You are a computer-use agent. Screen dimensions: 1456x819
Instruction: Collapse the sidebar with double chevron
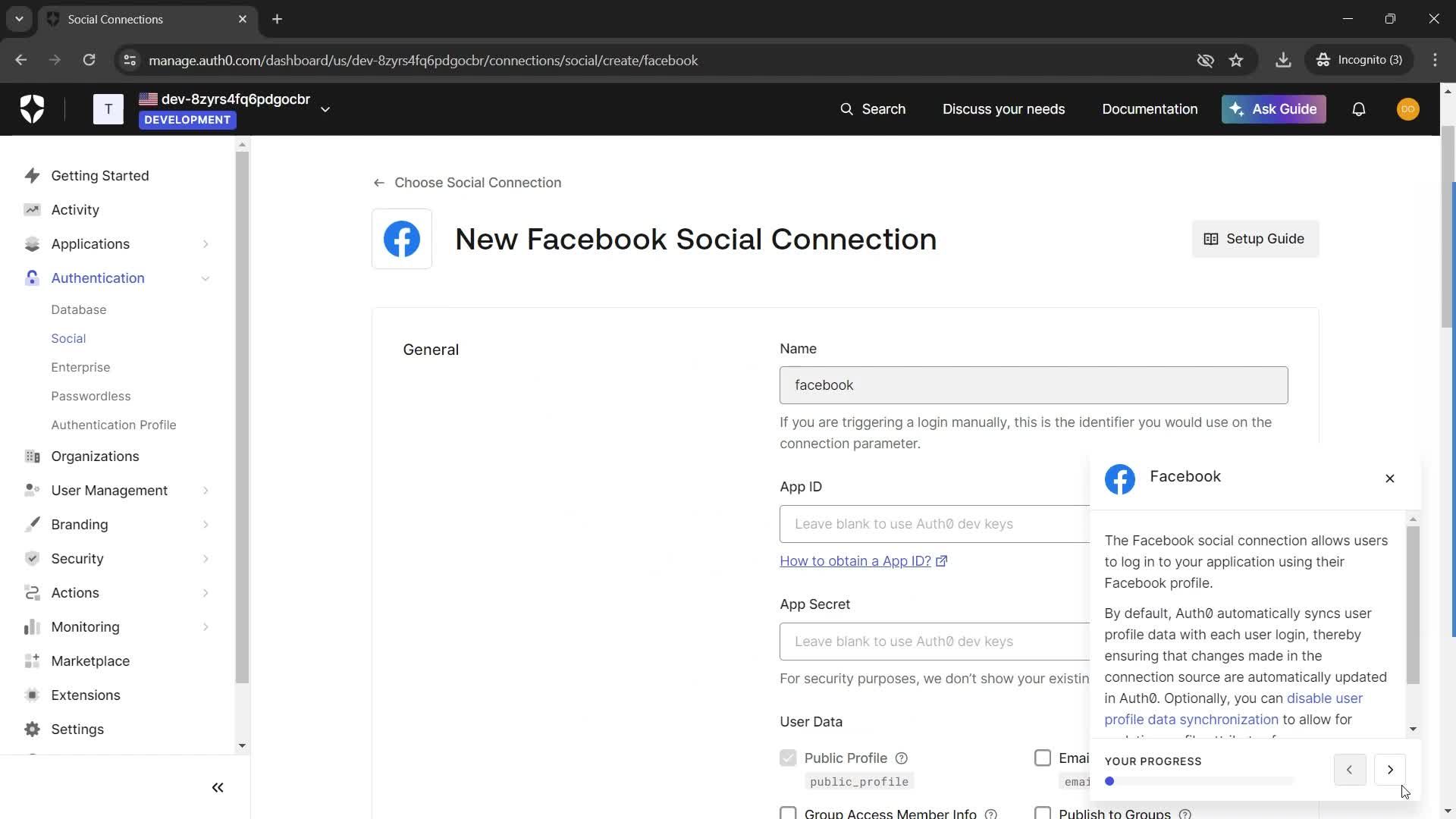pos(218,788)
